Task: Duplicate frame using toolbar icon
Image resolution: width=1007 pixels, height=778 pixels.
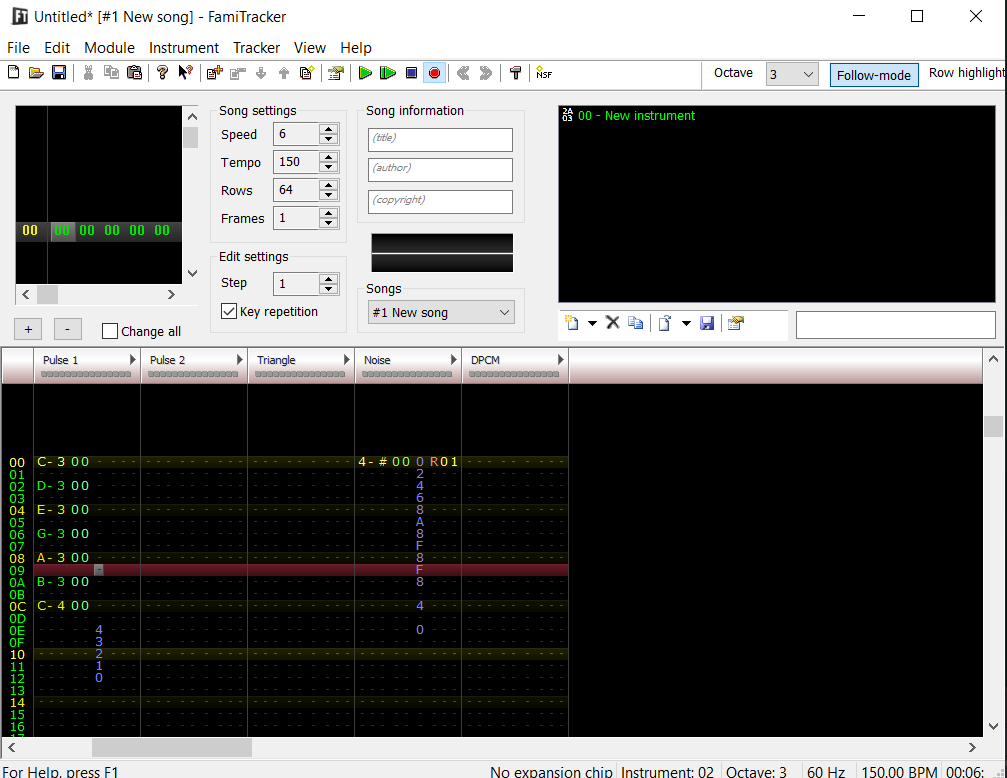Action: point(307,73)
